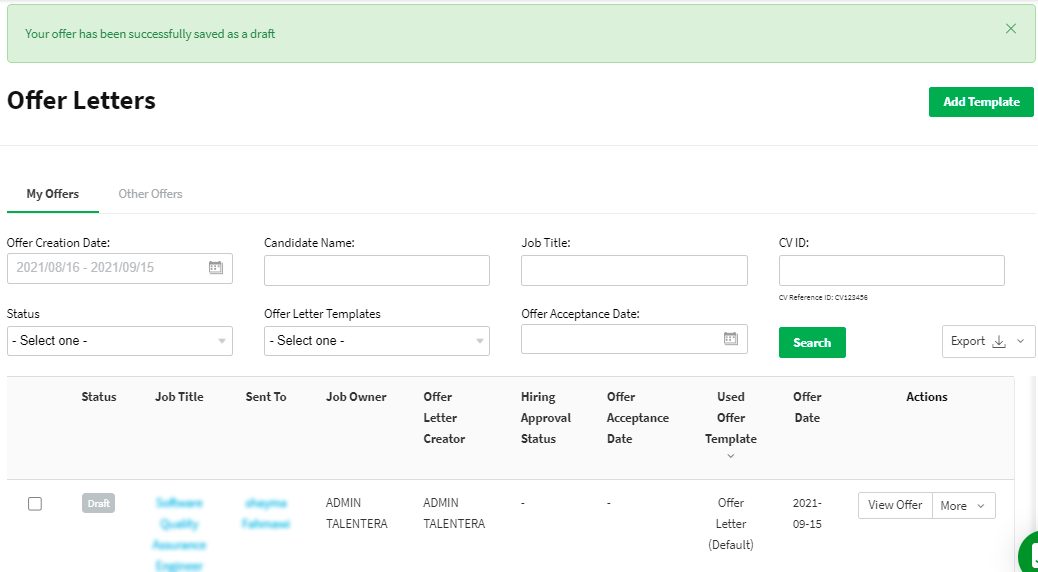This screenshot has height=572, width=1038.
Task: Click the Job Title input field
Action: point(634,271)
